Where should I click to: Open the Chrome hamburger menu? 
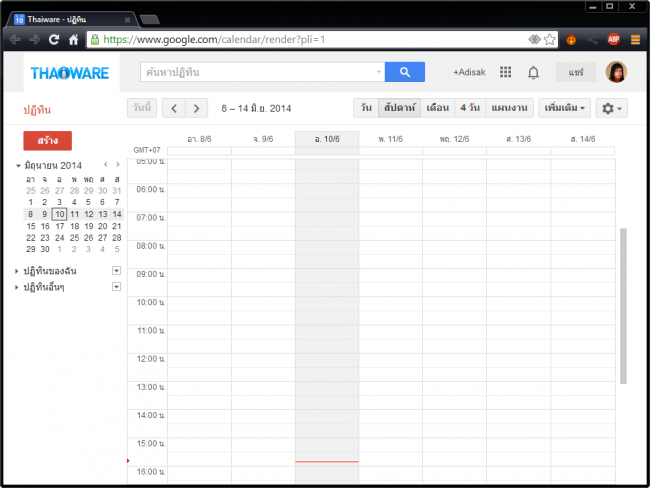(x=635, y=39)
